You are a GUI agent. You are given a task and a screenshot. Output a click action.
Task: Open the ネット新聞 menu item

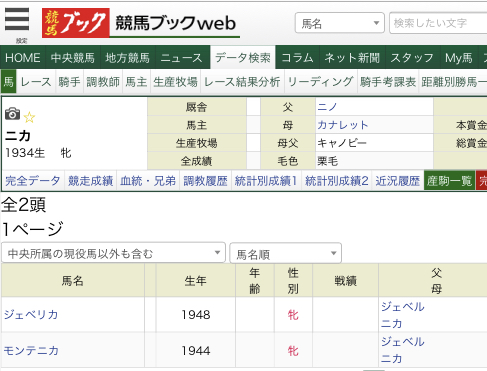(352, 58)
